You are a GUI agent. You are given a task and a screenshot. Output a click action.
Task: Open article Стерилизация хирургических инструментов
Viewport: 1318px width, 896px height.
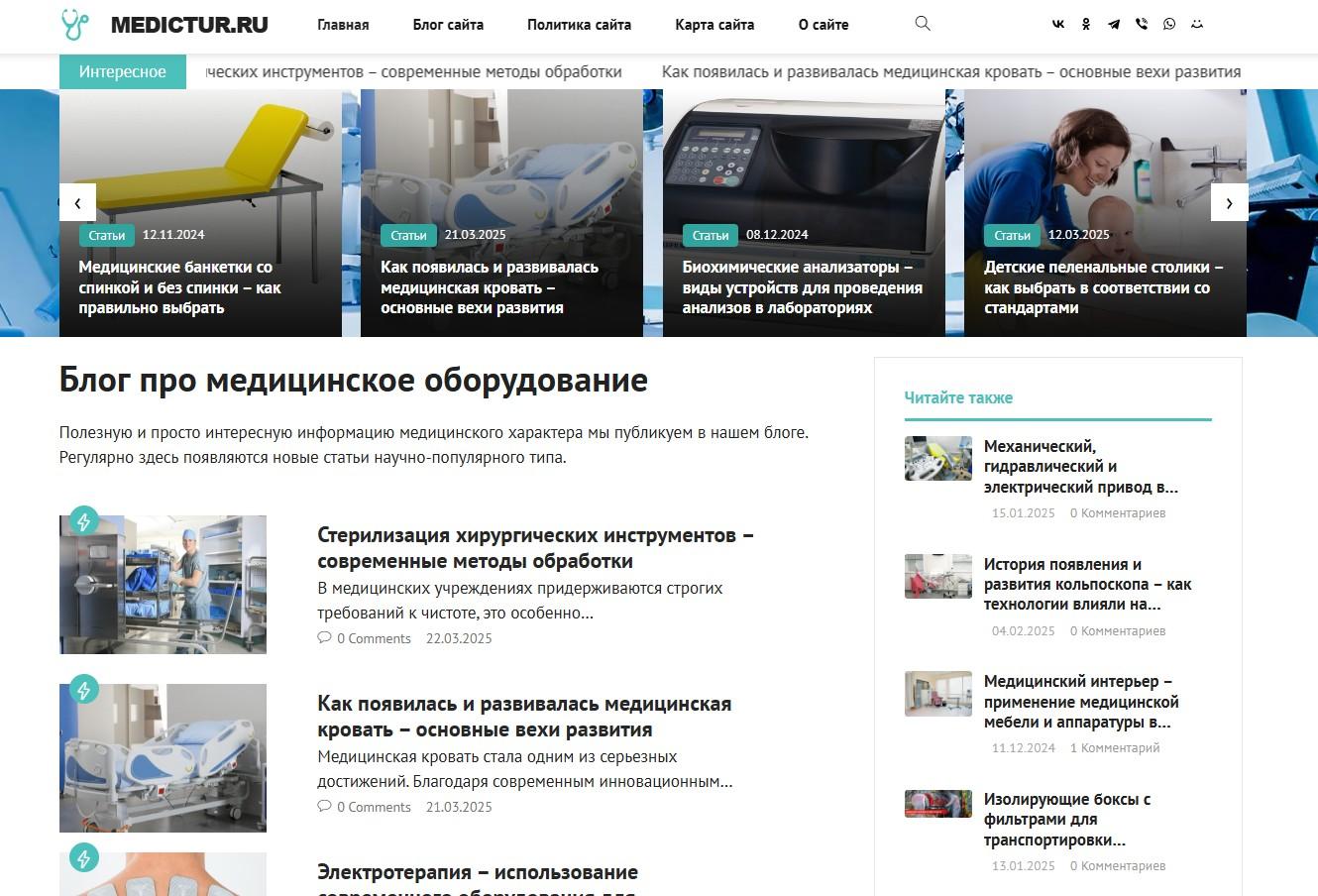coord(535,547)
